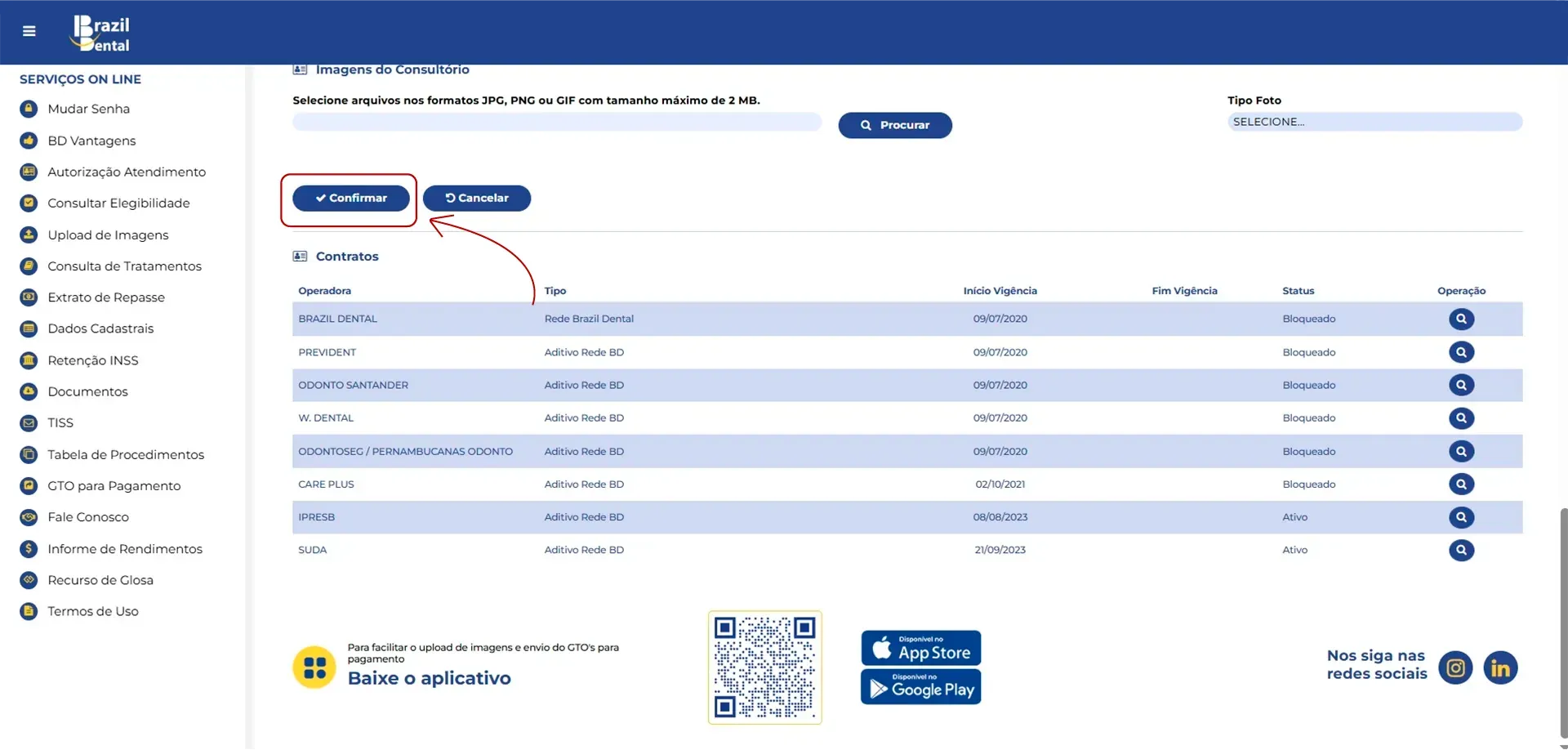This screenshot has width=1568, height=750.
Task: Click the Consultar Elegibilidade check icon
Action: pos(29,203)
